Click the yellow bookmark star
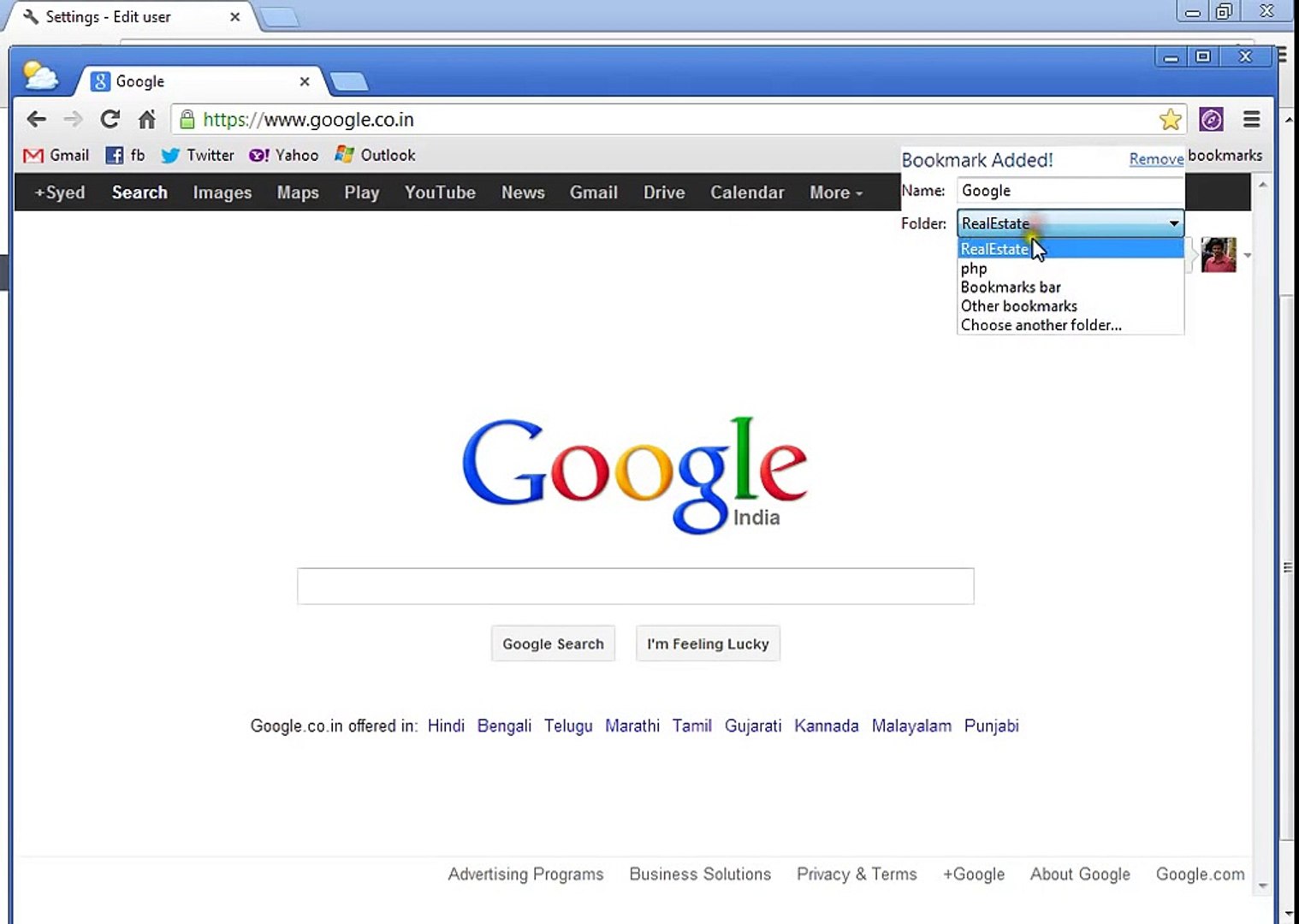This screenshot has height=924, width=1299. (x=1171, y=120)
